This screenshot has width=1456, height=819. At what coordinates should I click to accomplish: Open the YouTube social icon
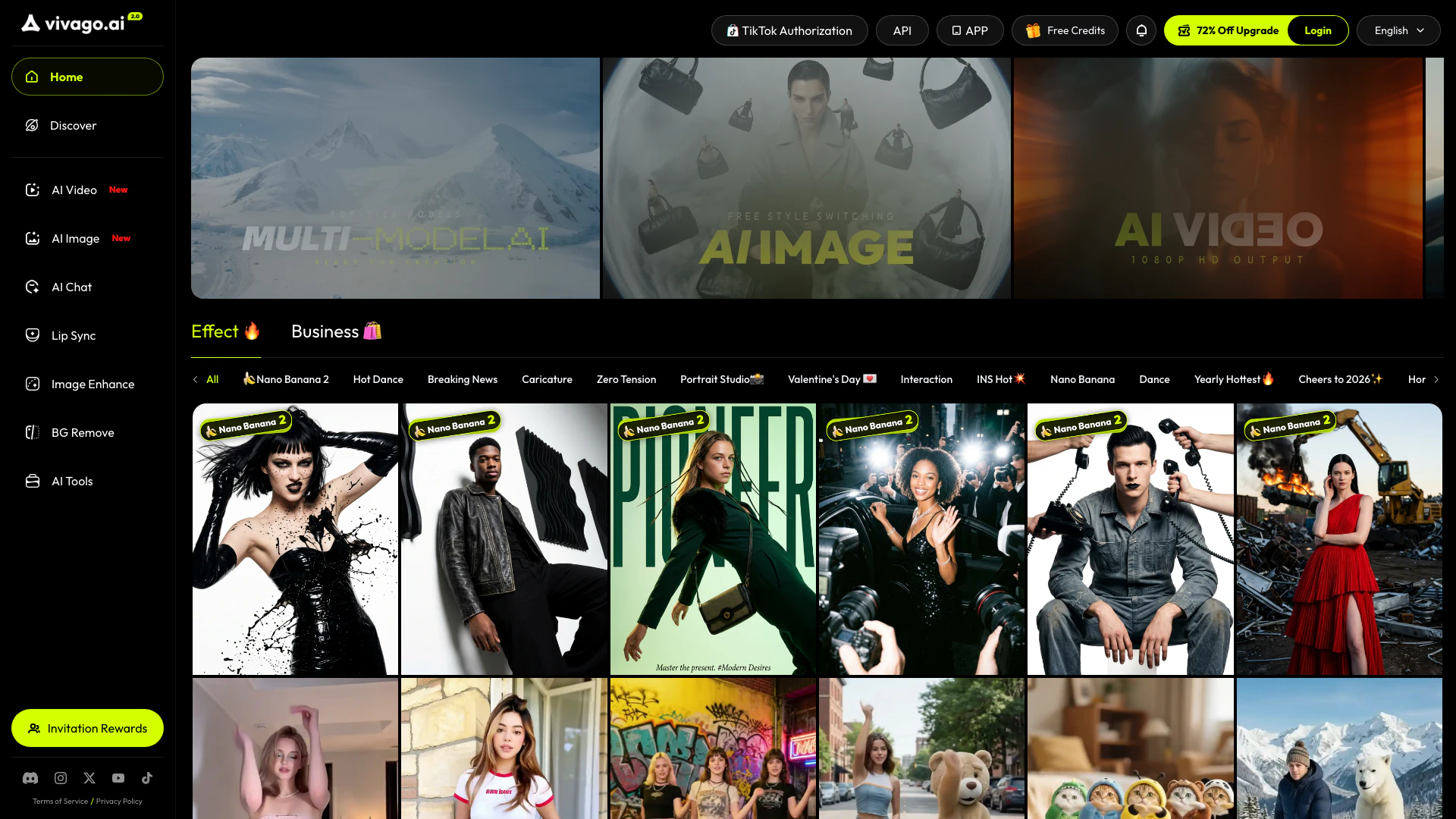pos(118,778)
